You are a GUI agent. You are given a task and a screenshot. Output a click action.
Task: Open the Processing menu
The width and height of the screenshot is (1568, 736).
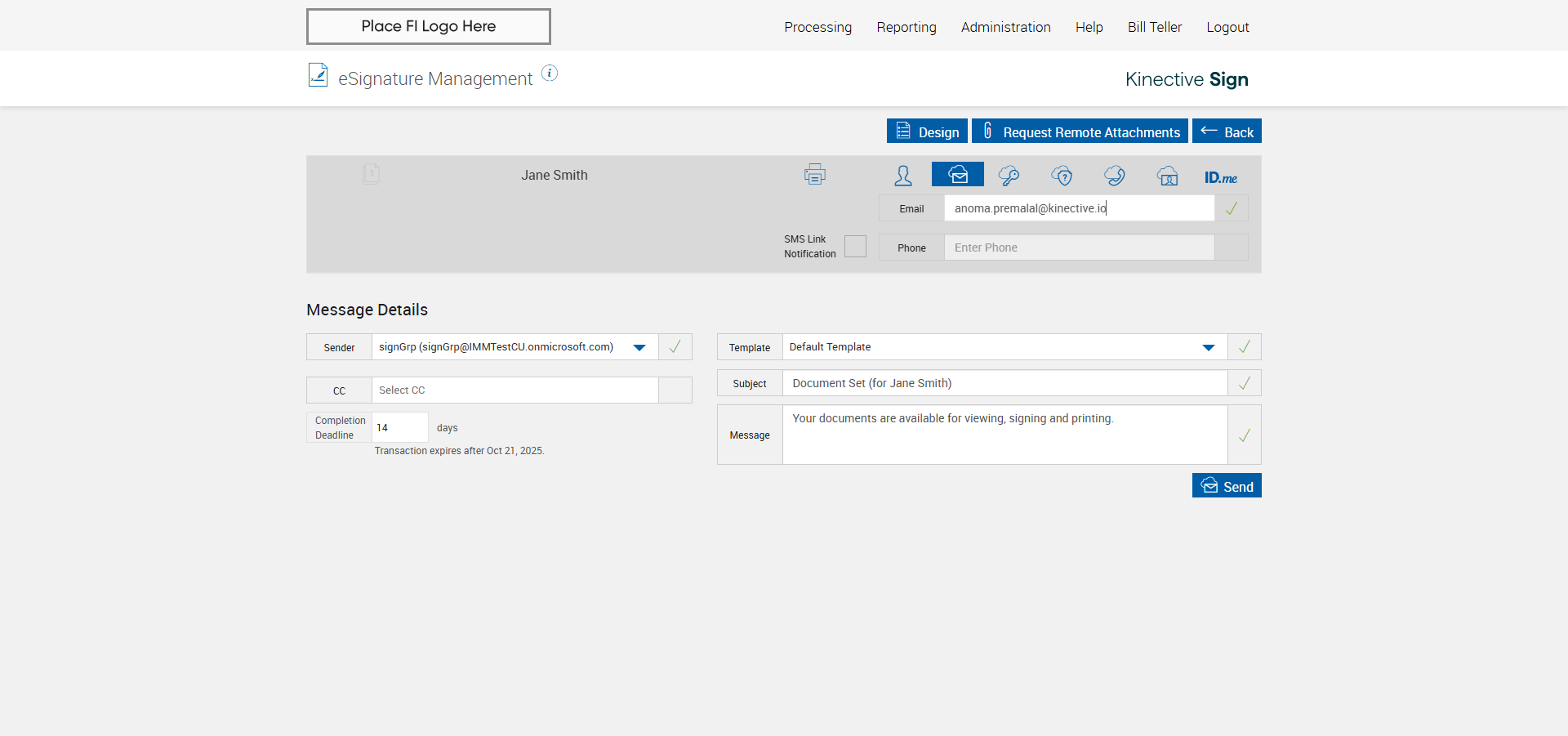(x=817, y=27)
